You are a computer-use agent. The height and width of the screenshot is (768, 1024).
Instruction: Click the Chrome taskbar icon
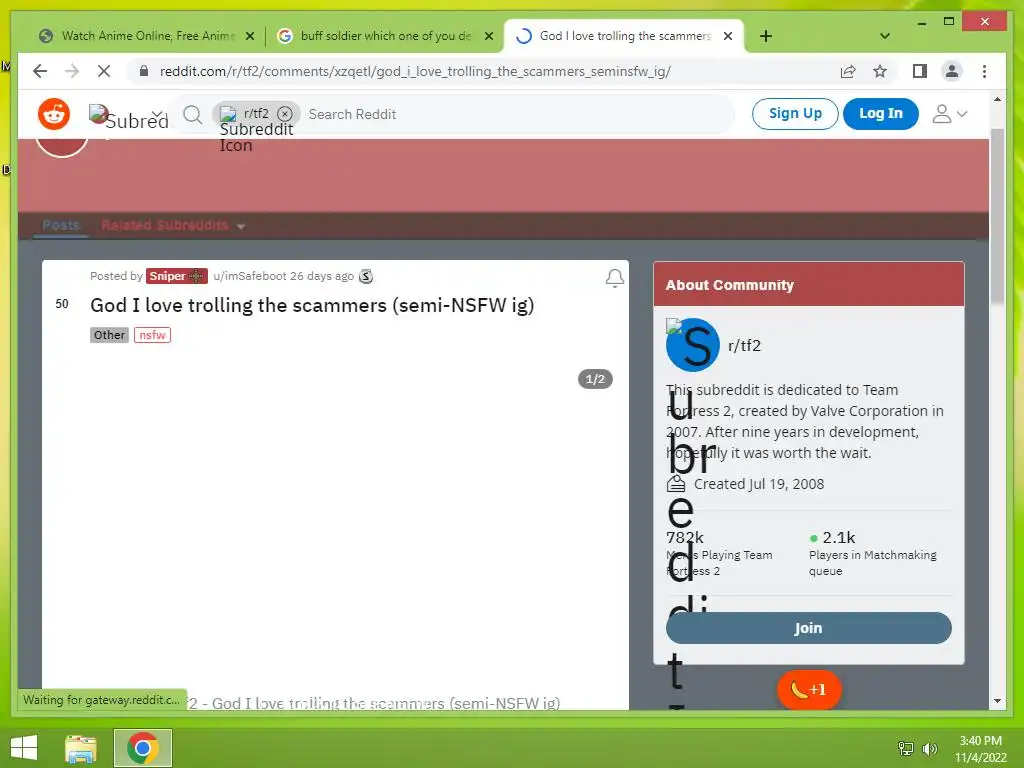pyautogui.click(x=143, y=748)
